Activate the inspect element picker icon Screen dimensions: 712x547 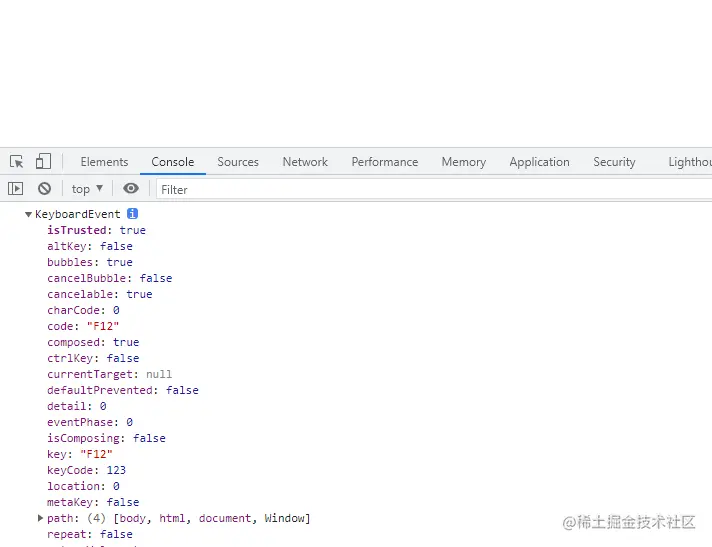pyautogui.click(x=17, y=162)
